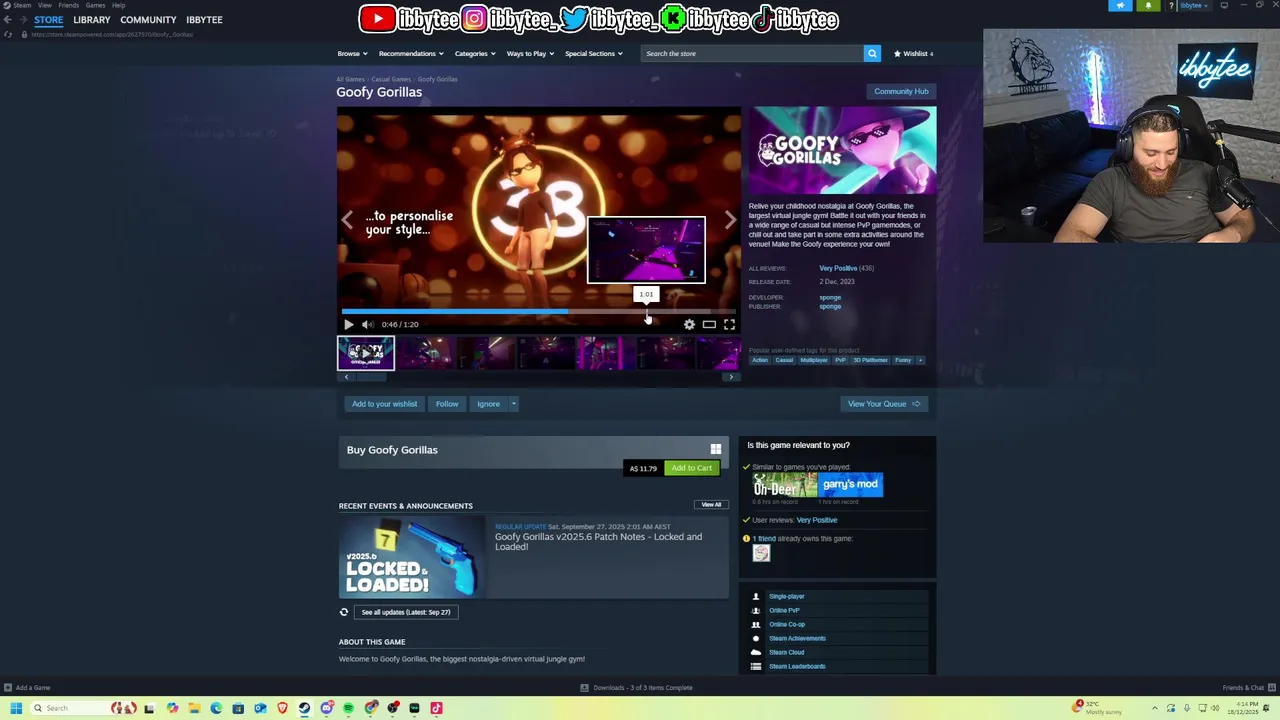
Task: Open Very Positive all reviews link
Action: (838, 268)
